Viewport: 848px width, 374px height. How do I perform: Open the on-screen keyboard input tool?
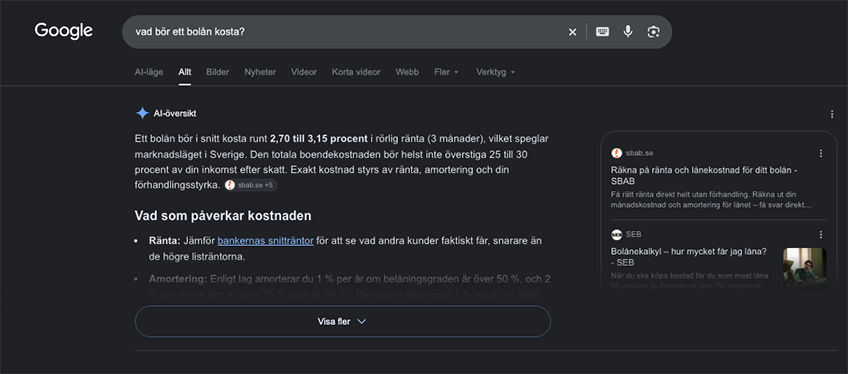tap(602, 32)
